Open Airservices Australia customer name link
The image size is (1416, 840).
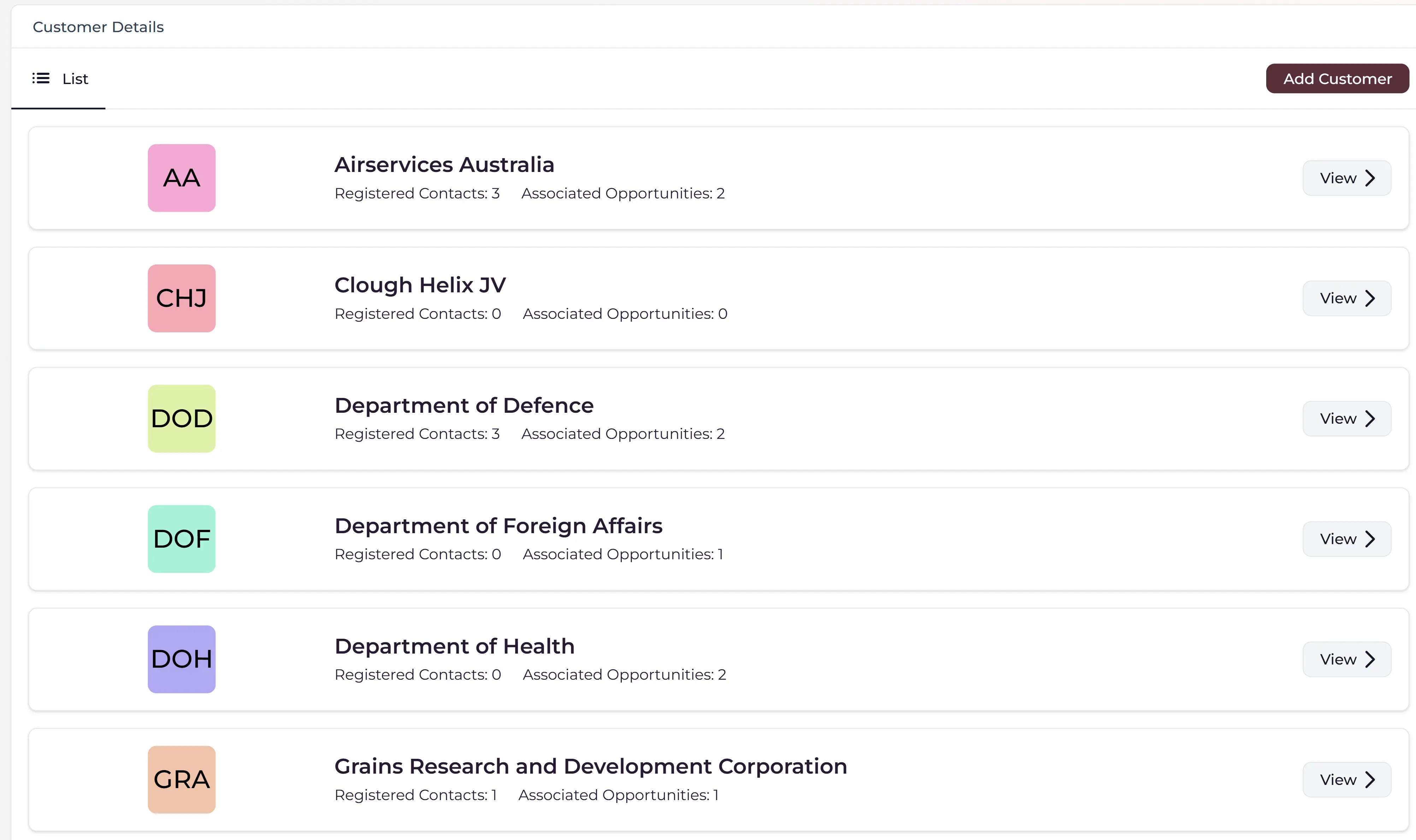click(x=445, y=165)
